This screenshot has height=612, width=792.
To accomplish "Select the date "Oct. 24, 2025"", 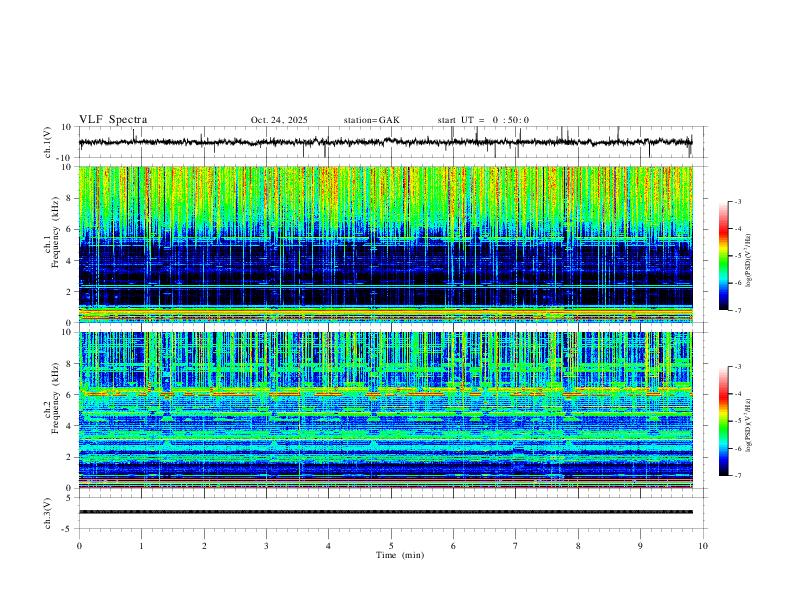I will pos(279,120).
